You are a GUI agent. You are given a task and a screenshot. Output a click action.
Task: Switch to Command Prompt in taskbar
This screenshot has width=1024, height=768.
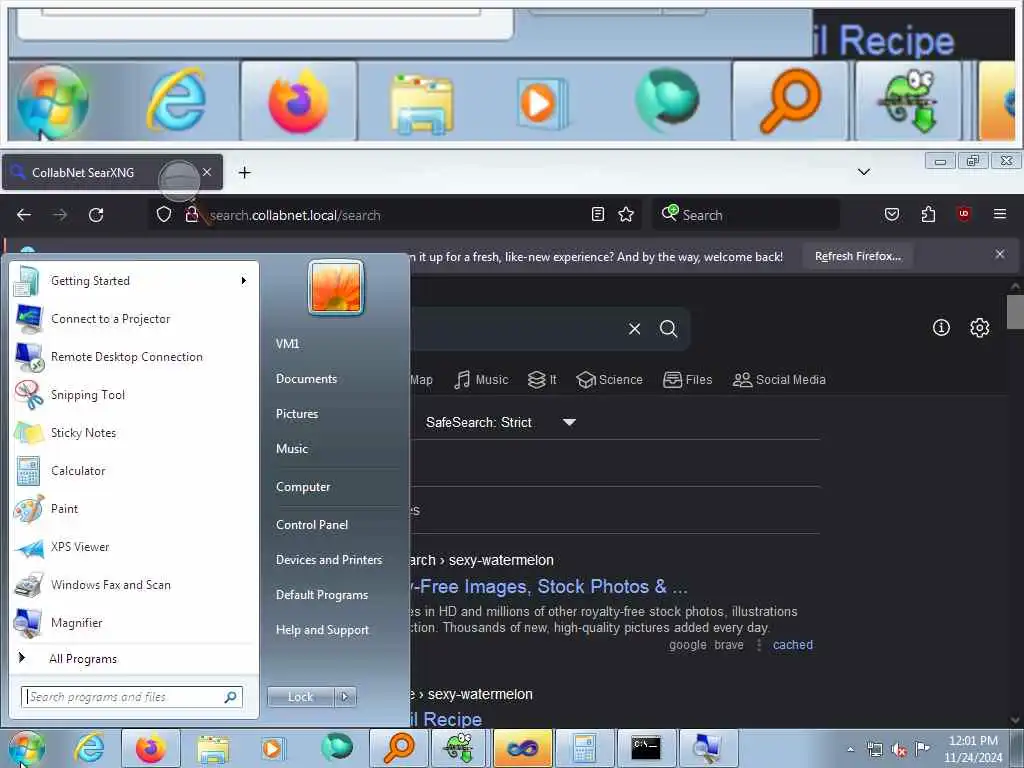(646, 748)
